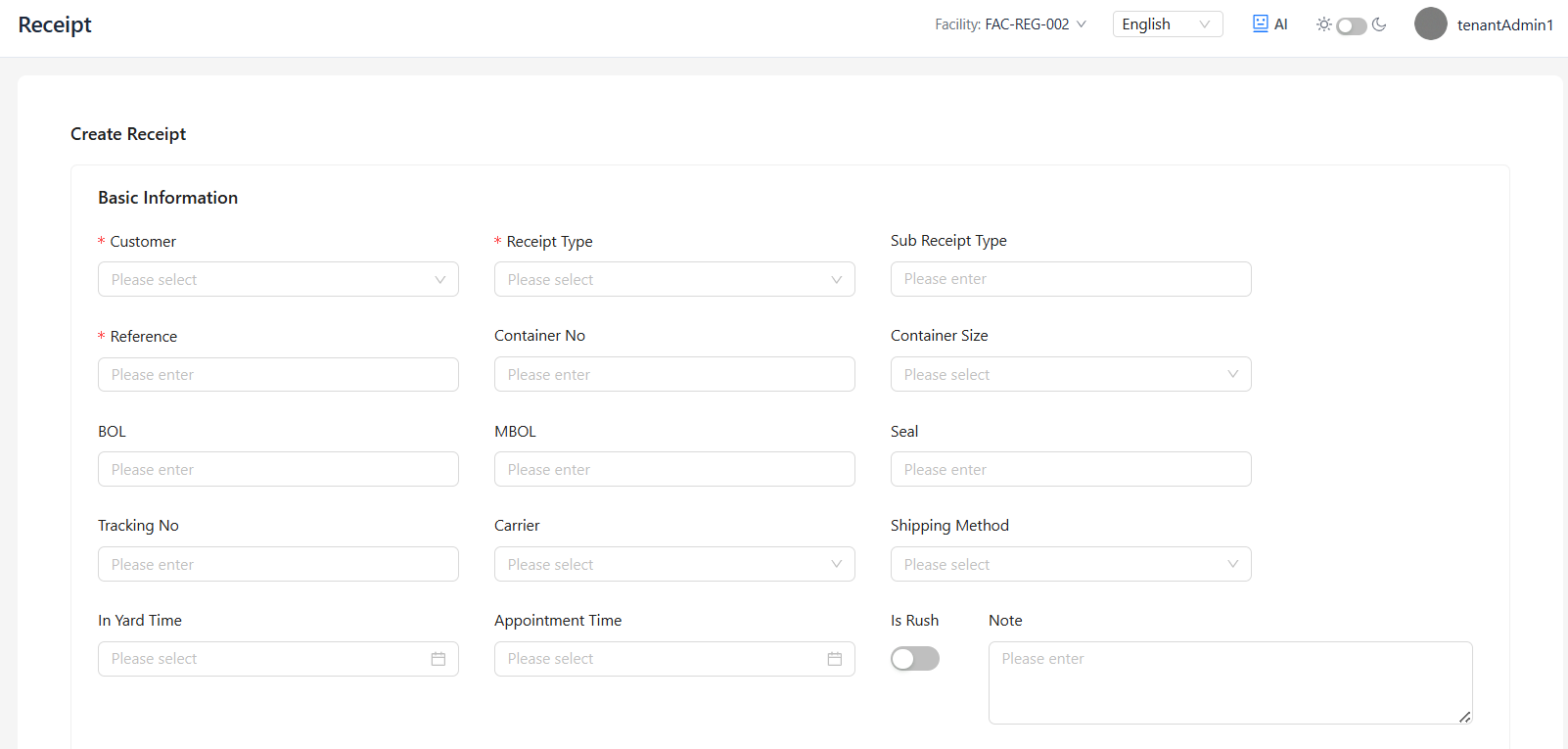The image size is (1568, 749).
Task: Open the English language selector
Action: (1168, 24)
